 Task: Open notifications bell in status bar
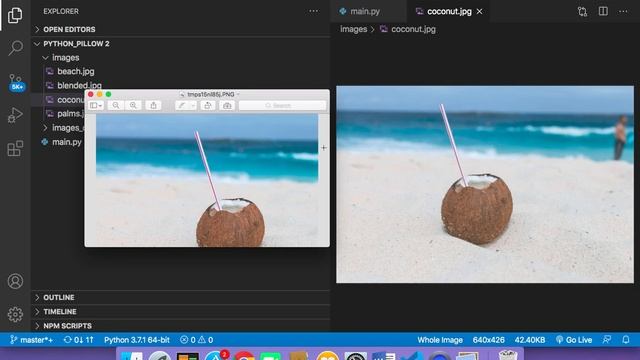tap(626, 340)
